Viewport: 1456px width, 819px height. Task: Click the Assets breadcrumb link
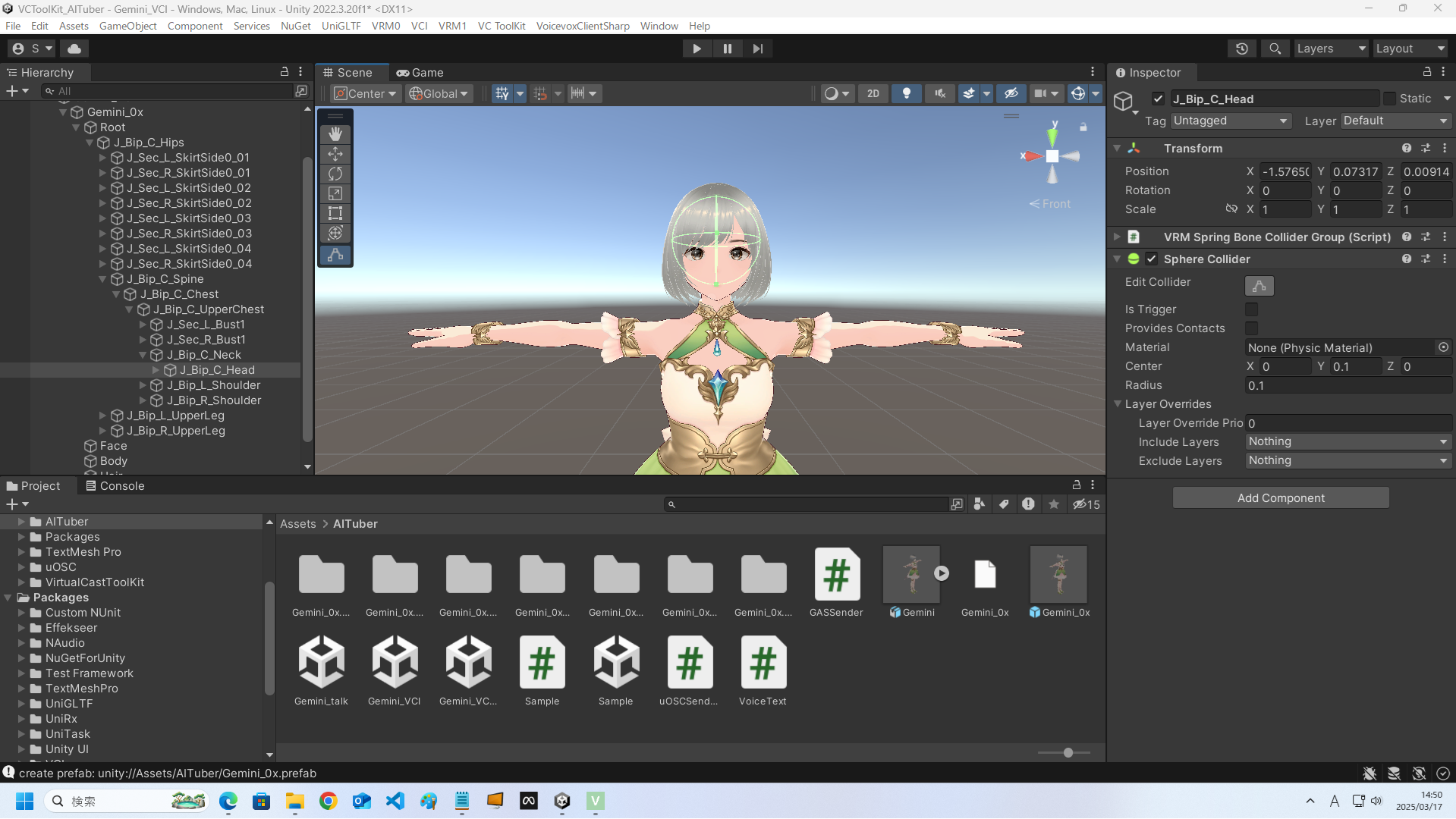[x=297, y=524]
